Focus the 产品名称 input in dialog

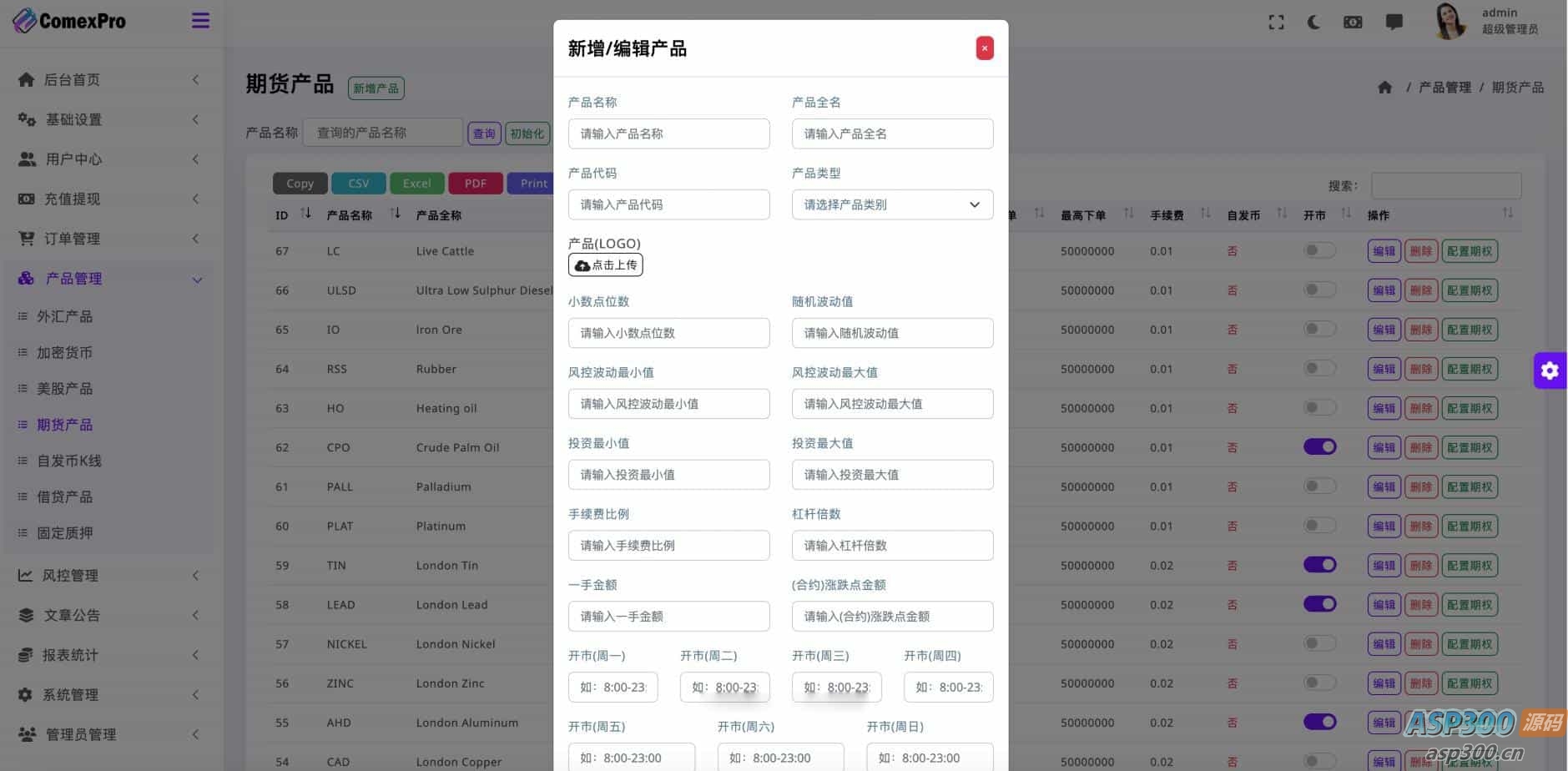668,134
